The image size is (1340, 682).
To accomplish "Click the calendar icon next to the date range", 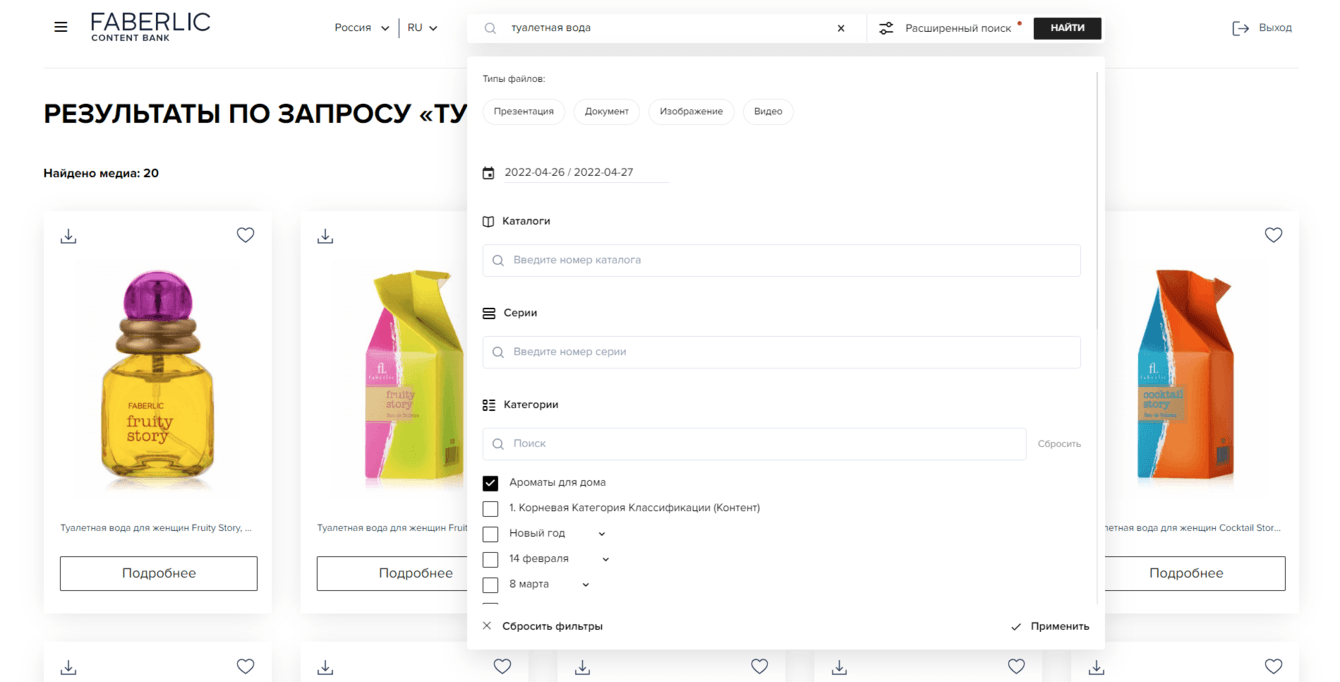I will coord(488,173).
